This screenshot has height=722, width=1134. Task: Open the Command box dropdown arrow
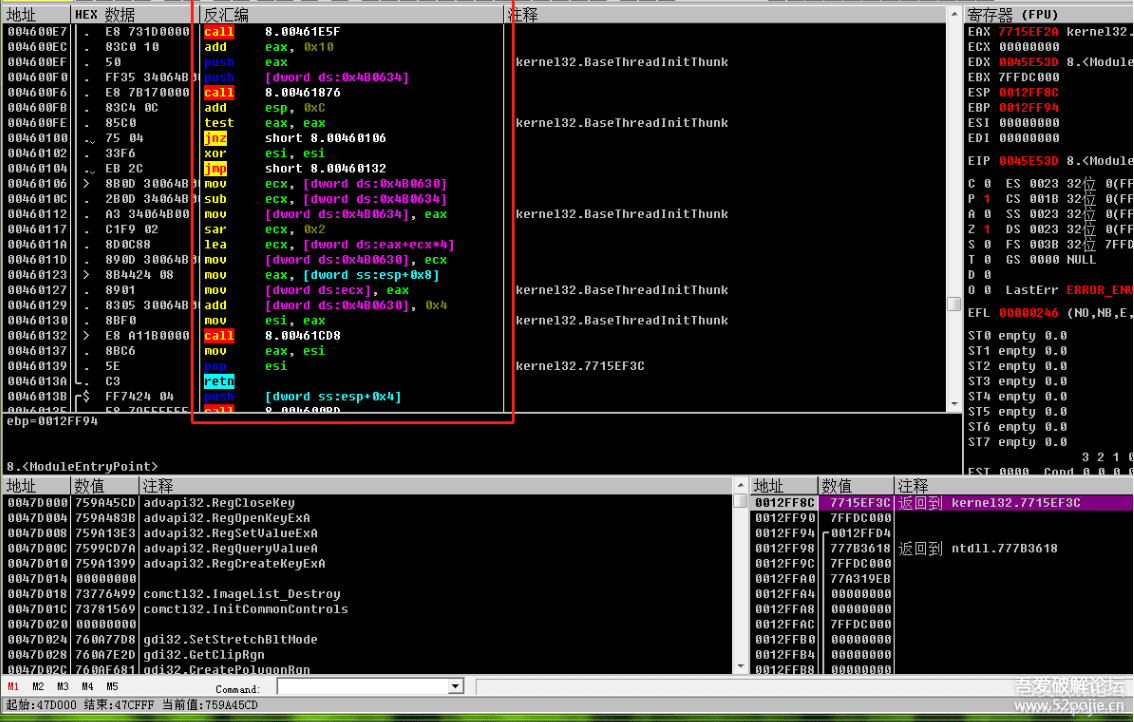456,687
